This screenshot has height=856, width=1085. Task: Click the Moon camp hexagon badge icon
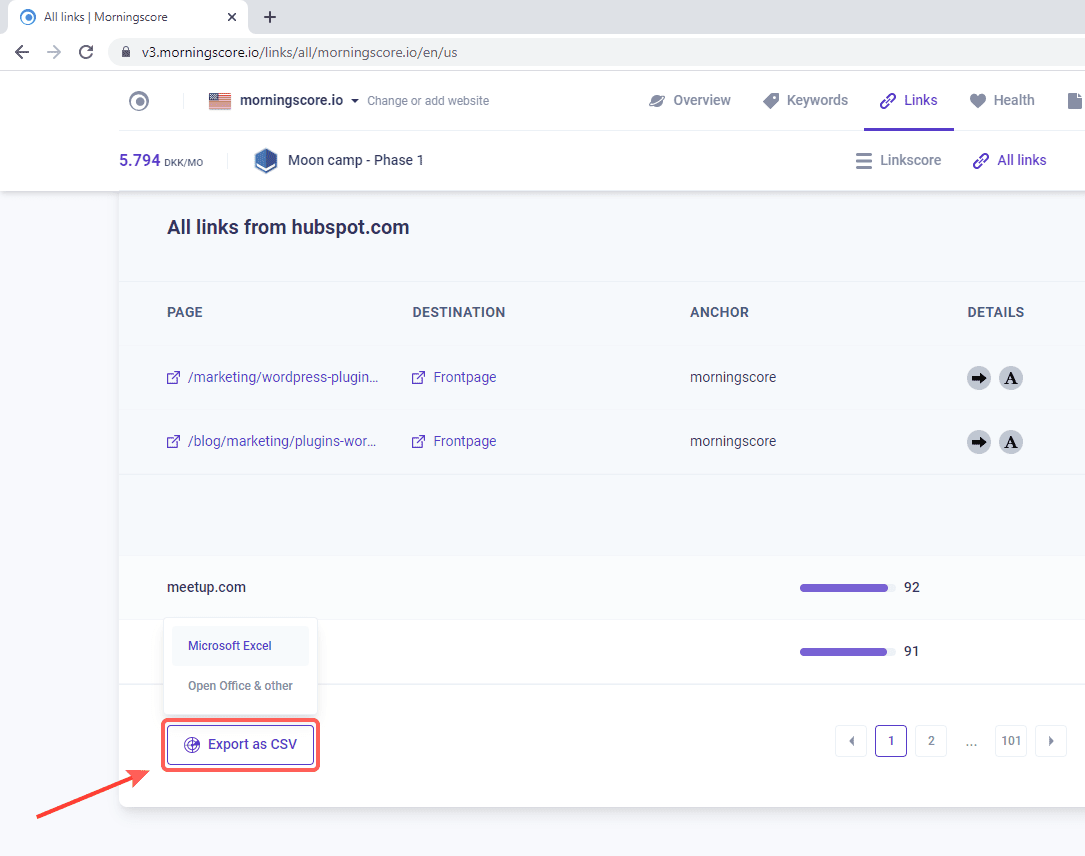(x=265, y=160)
